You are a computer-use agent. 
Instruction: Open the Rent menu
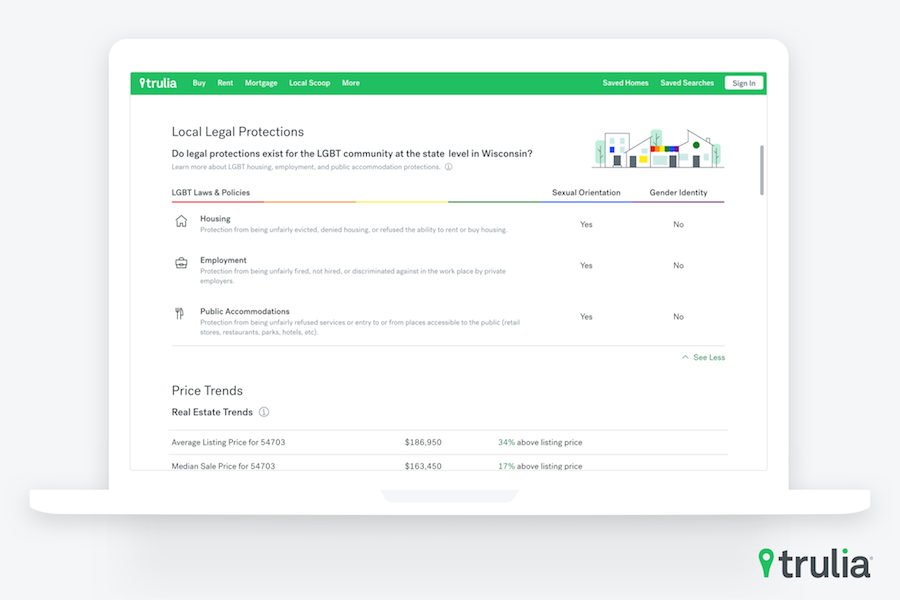coord(225,83)
